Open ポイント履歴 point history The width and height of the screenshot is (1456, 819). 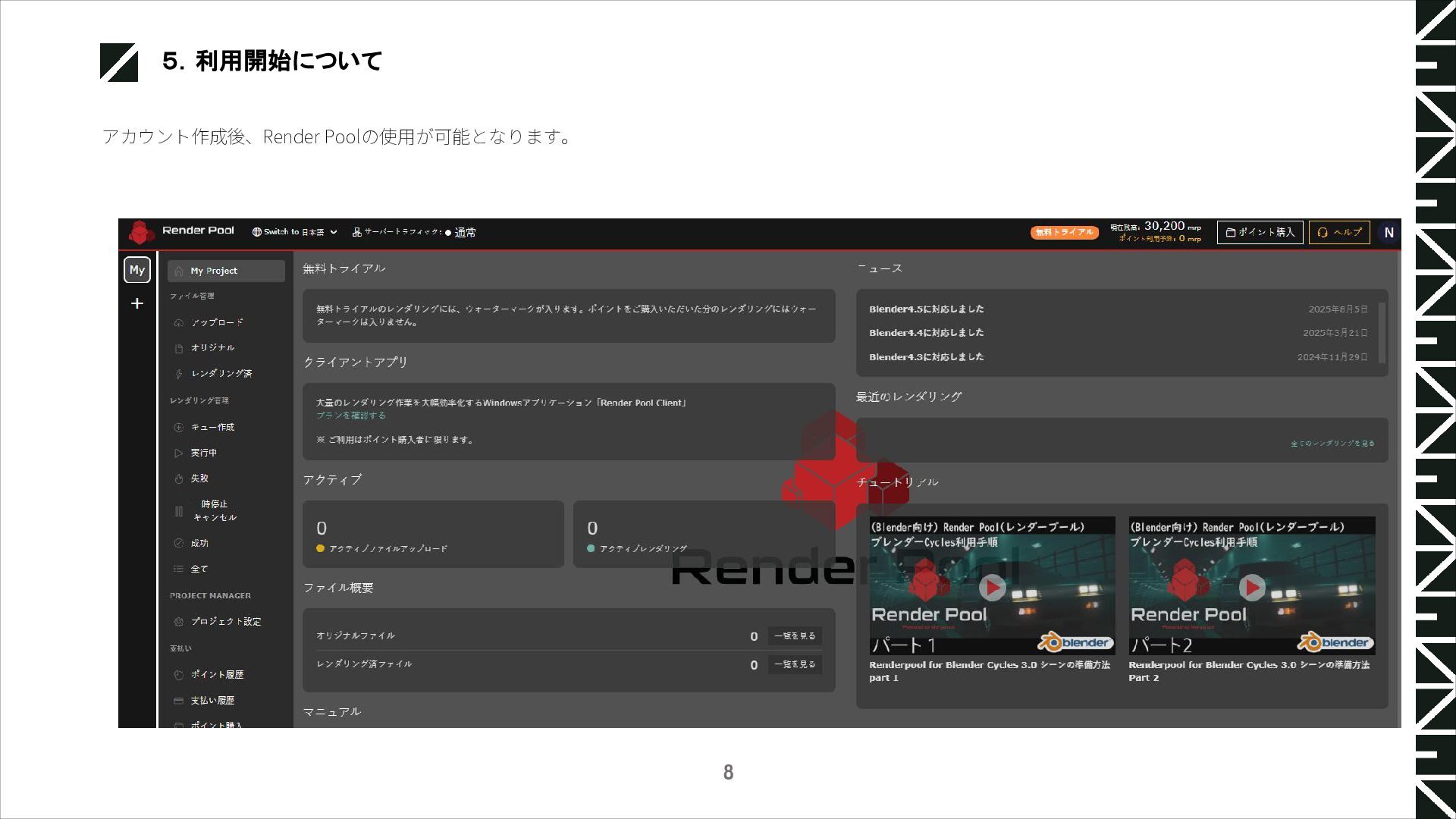point(217,674)
